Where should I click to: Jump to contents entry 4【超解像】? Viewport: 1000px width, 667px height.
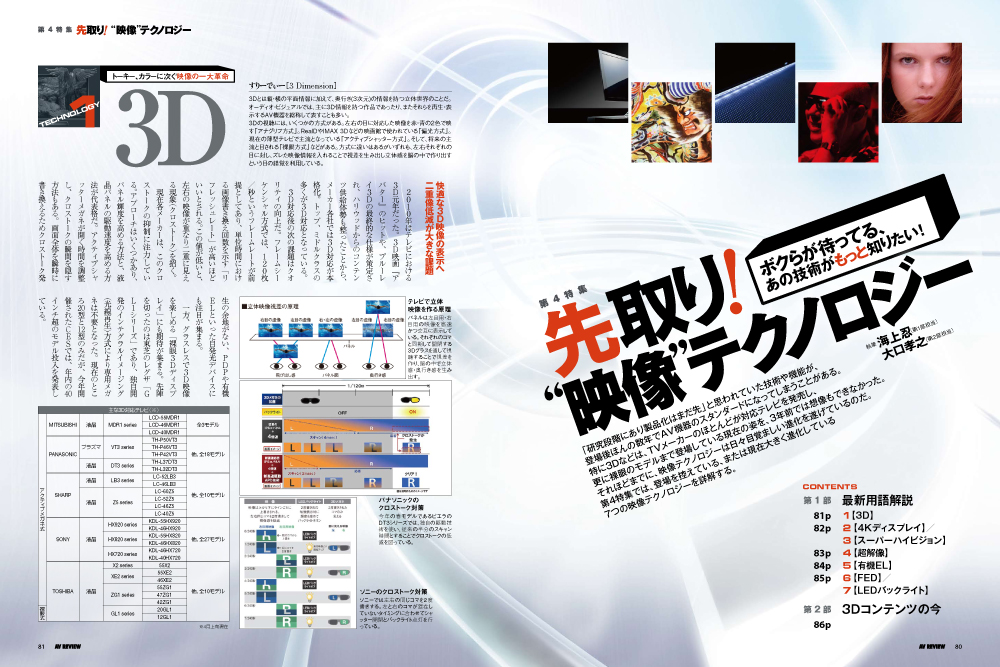[868, 553]
